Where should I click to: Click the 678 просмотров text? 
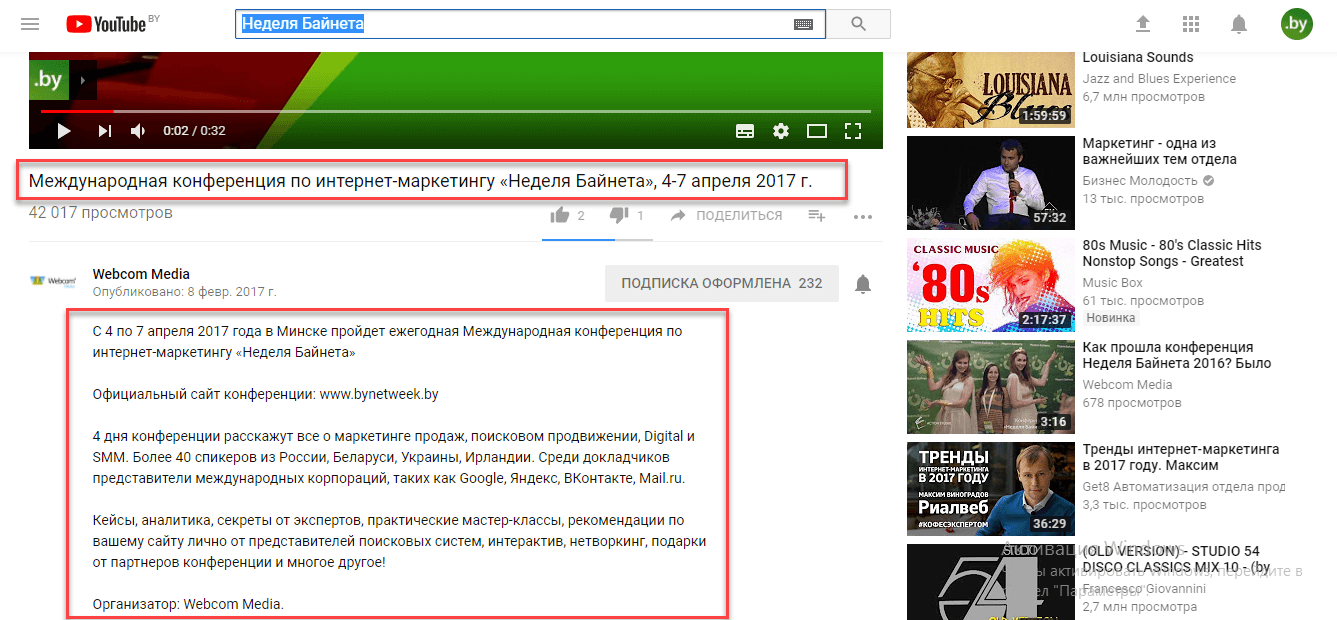(x=1132, y=403)
